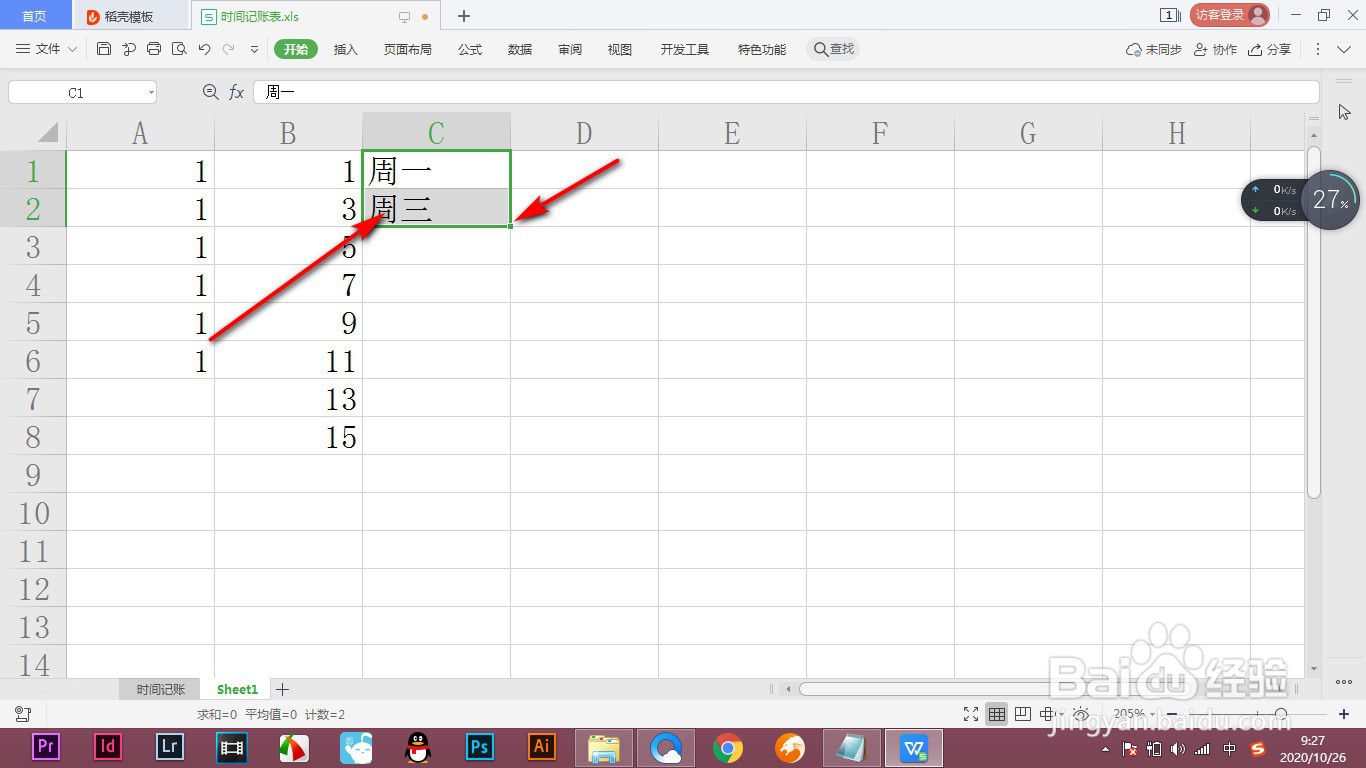Switch to page layout view icon
The width and height of the screenshot is (1366, 768).
(1022, 714)
